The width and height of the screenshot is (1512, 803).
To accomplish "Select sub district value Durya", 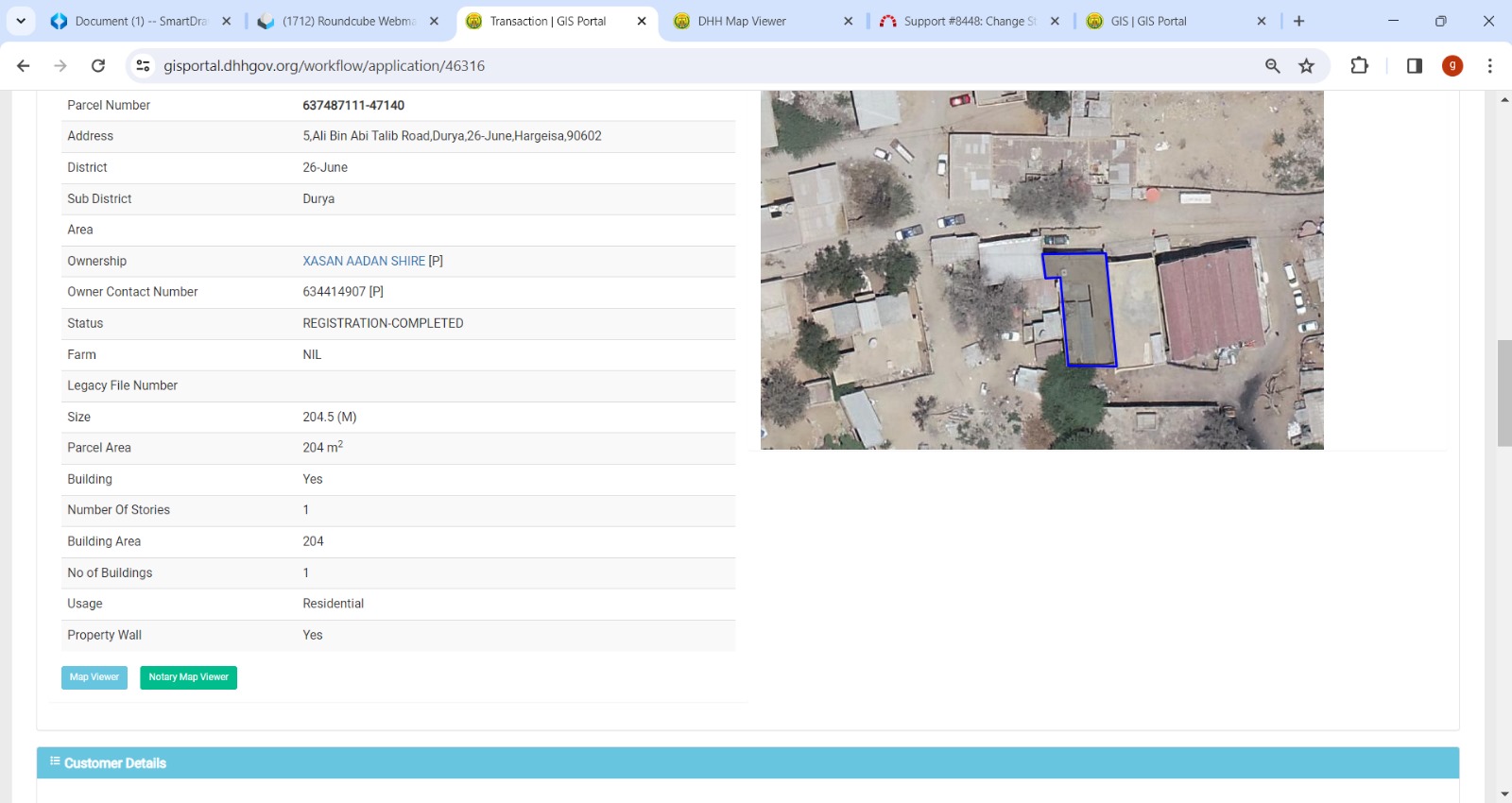I will coord(318,198).
